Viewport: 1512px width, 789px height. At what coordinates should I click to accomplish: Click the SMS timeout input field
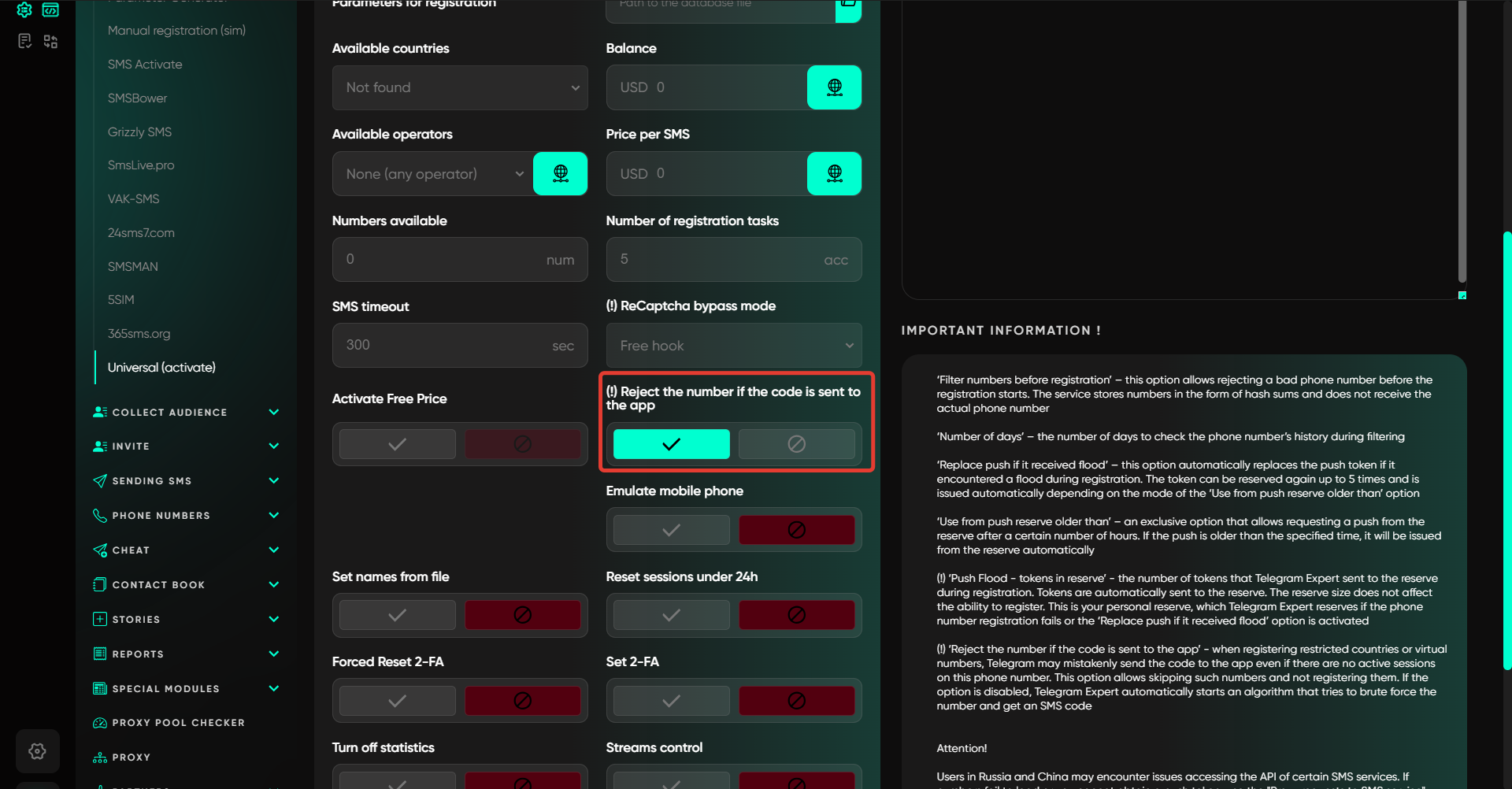click(x=445, y=346)
